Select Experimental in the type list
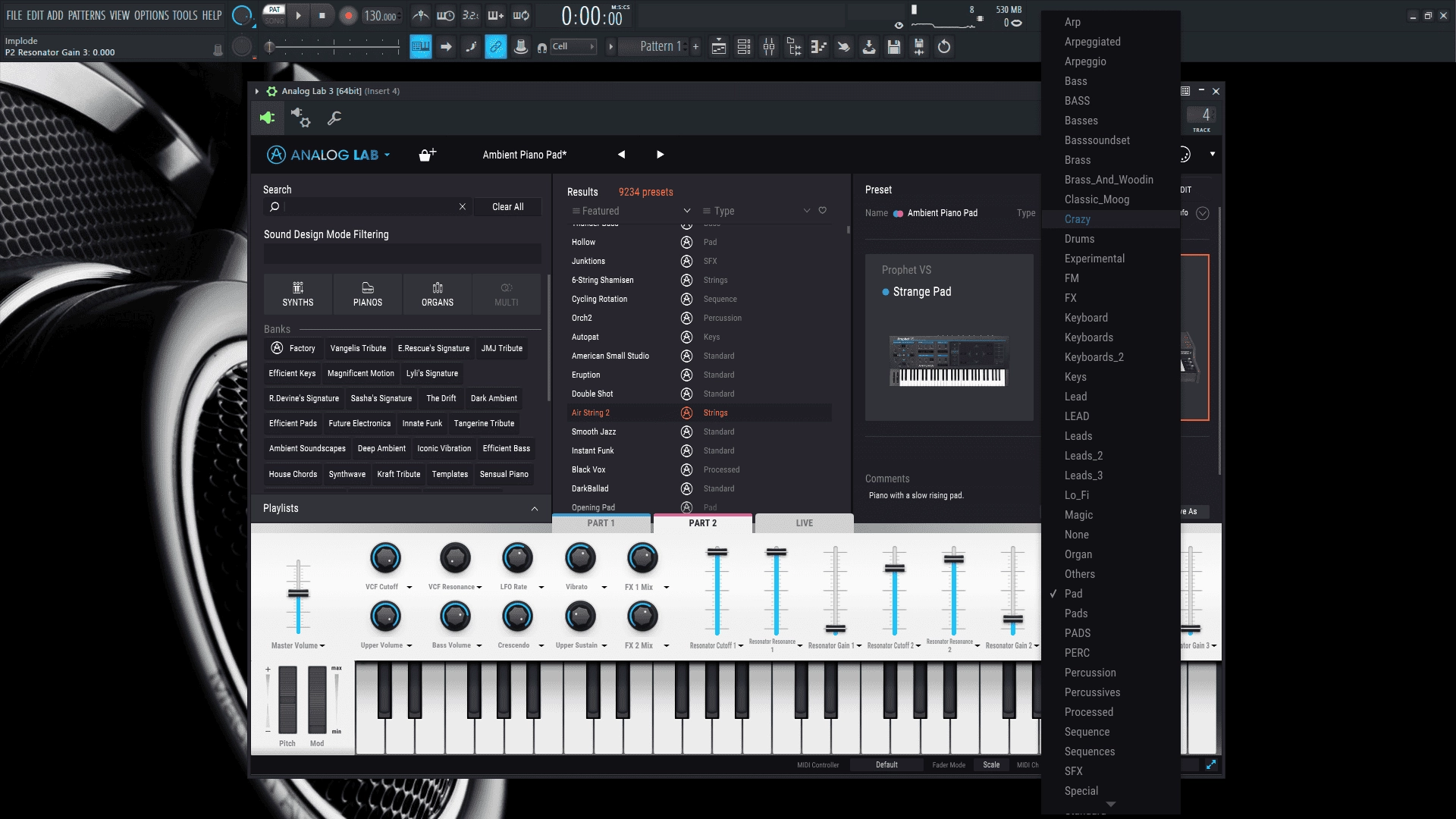 (1111, 259)
